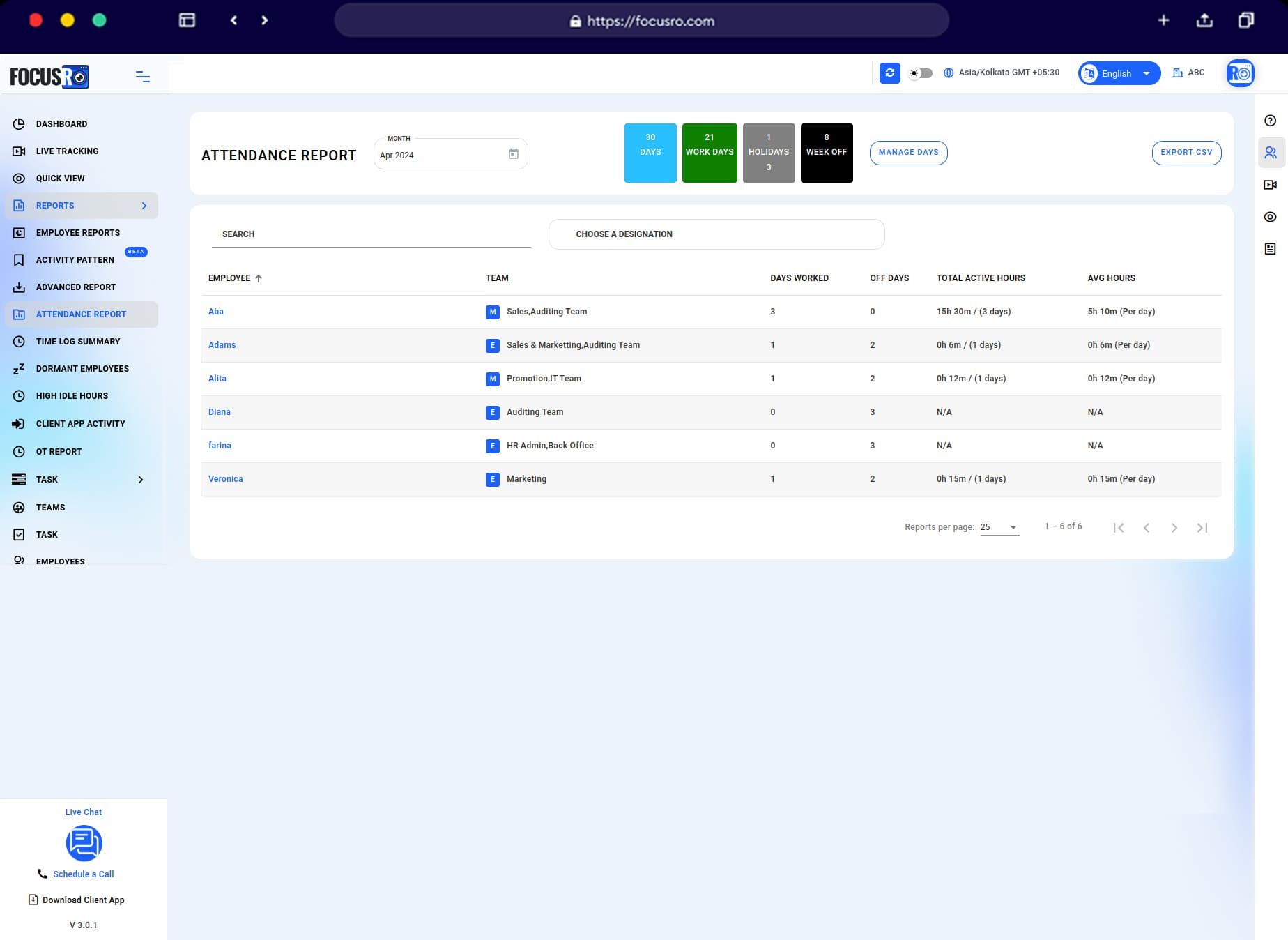Toggle dark mode in the top bar
The image size is (1288, 940).
(919, 73)
